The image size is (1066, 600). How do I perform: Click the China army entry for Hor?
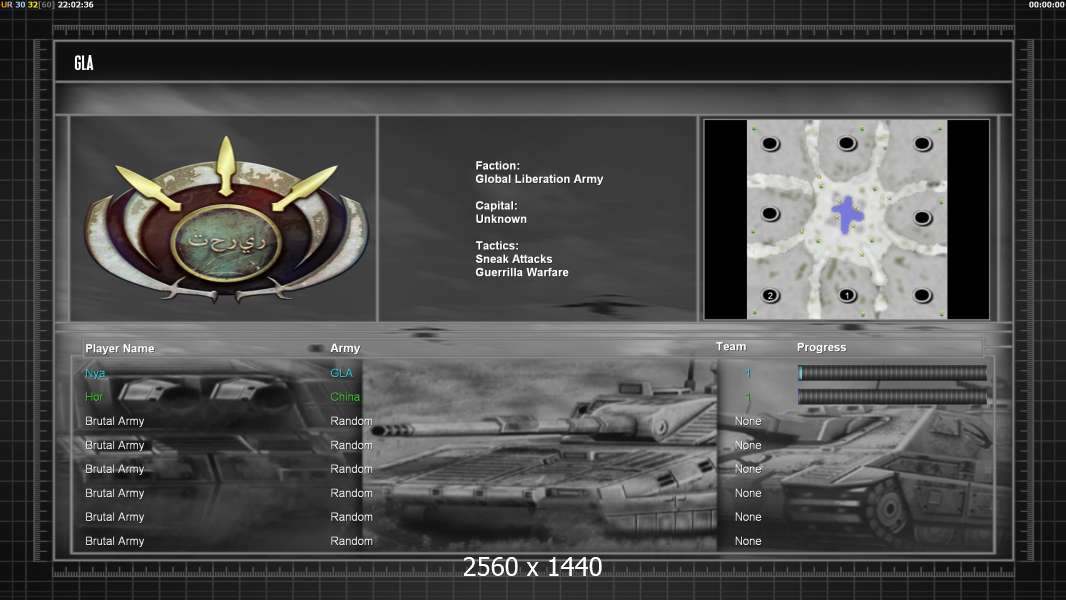[345, 397]
